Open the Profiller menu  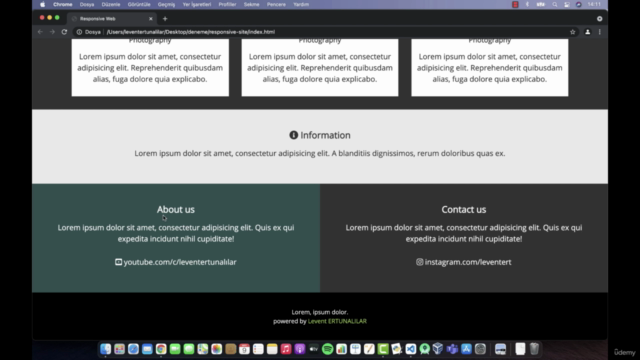227,4
